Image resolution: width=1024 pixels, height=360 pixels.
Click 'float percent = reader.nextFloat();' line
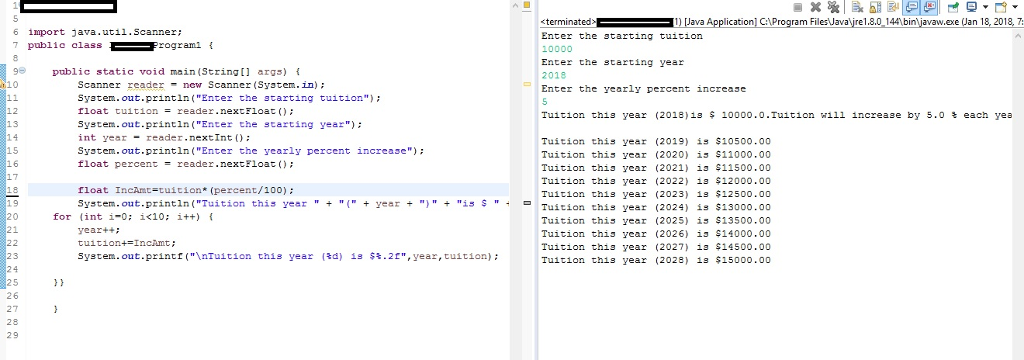pos(185,164)
